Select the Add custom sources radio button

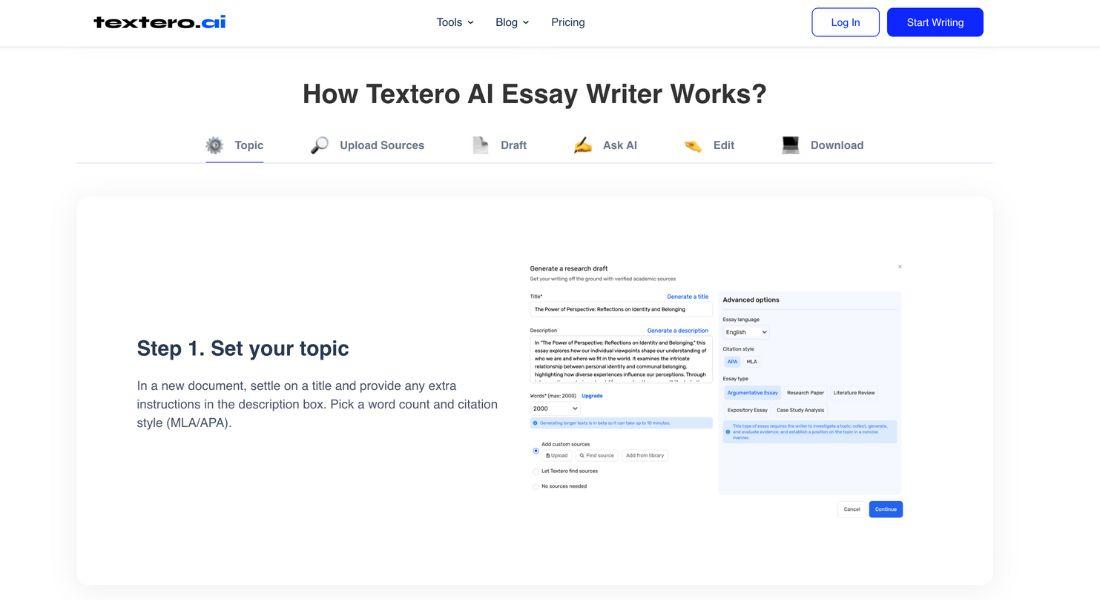536,450
